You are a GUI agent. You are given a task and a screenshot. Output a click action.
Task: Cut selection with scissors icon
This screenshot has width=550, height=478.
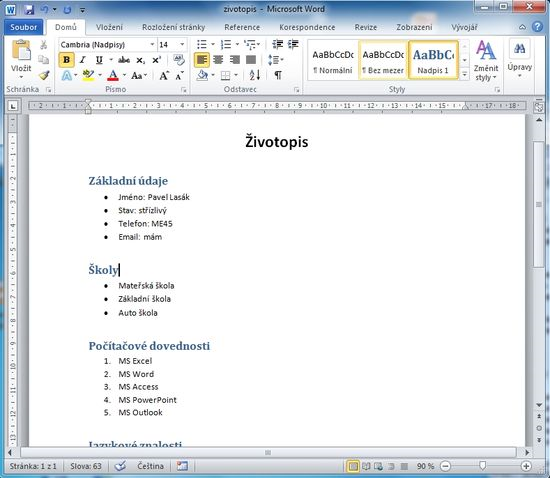43,45
